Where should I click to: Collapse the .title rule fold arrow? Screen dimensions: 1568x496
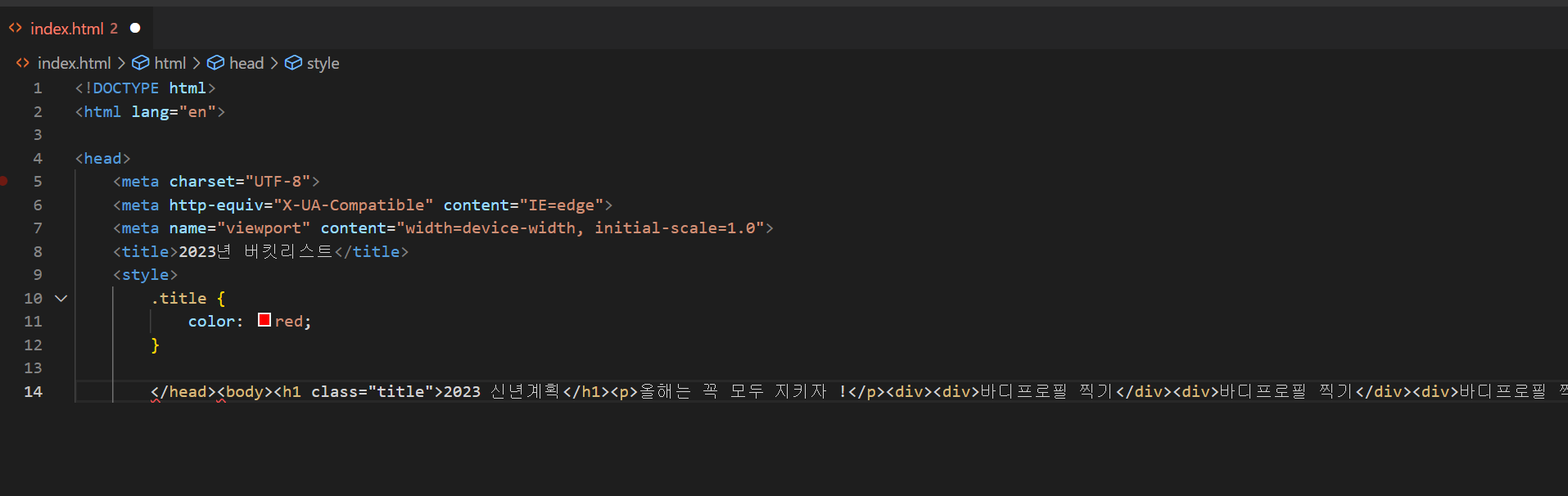[x=61, y=299]
